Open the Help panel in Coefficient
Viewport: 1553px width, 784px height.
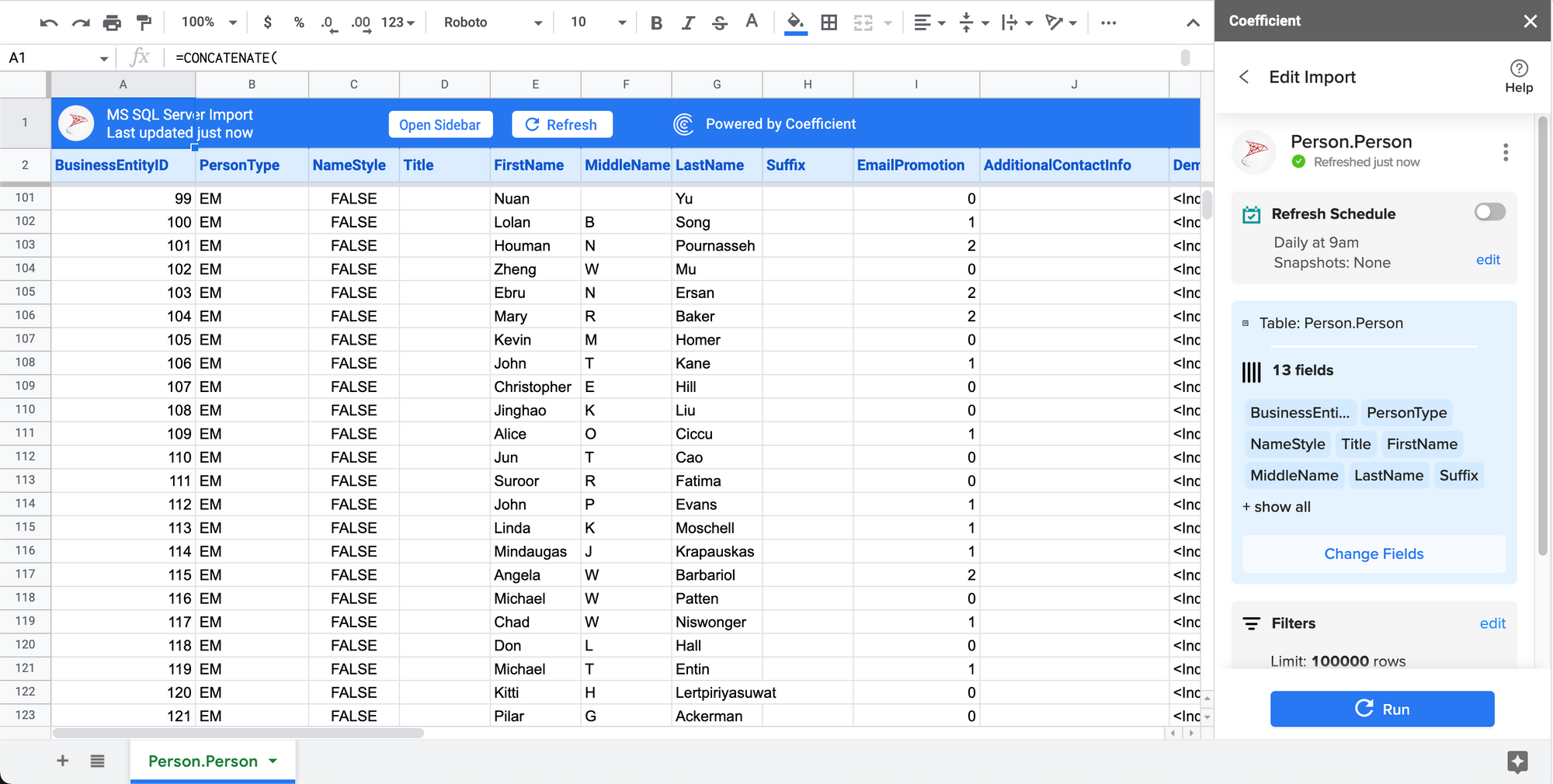point(1519,75)
